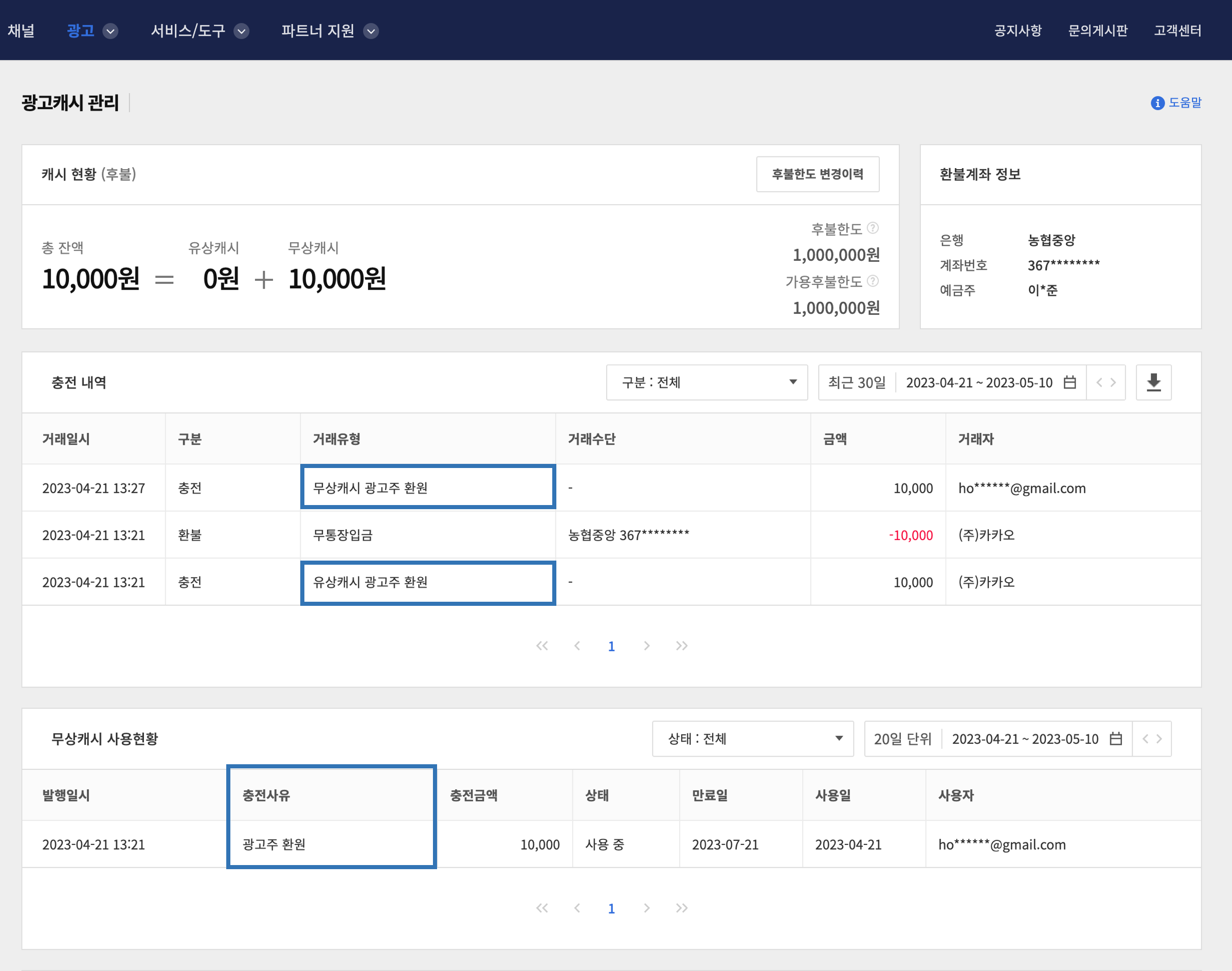This screenshot has height=971, width=1232.
Task: Click the help icon next to 가용후불한도
Action: click(873, 281)
